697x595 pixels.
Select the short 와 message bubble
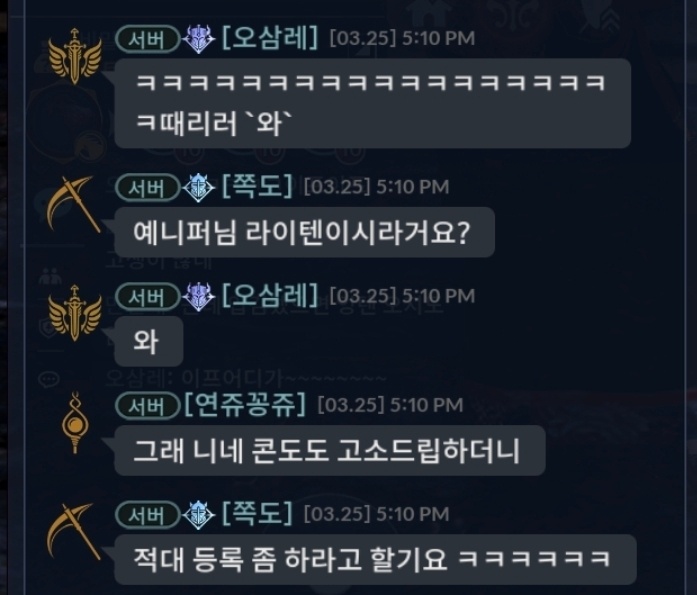click(x=149, y=341)
